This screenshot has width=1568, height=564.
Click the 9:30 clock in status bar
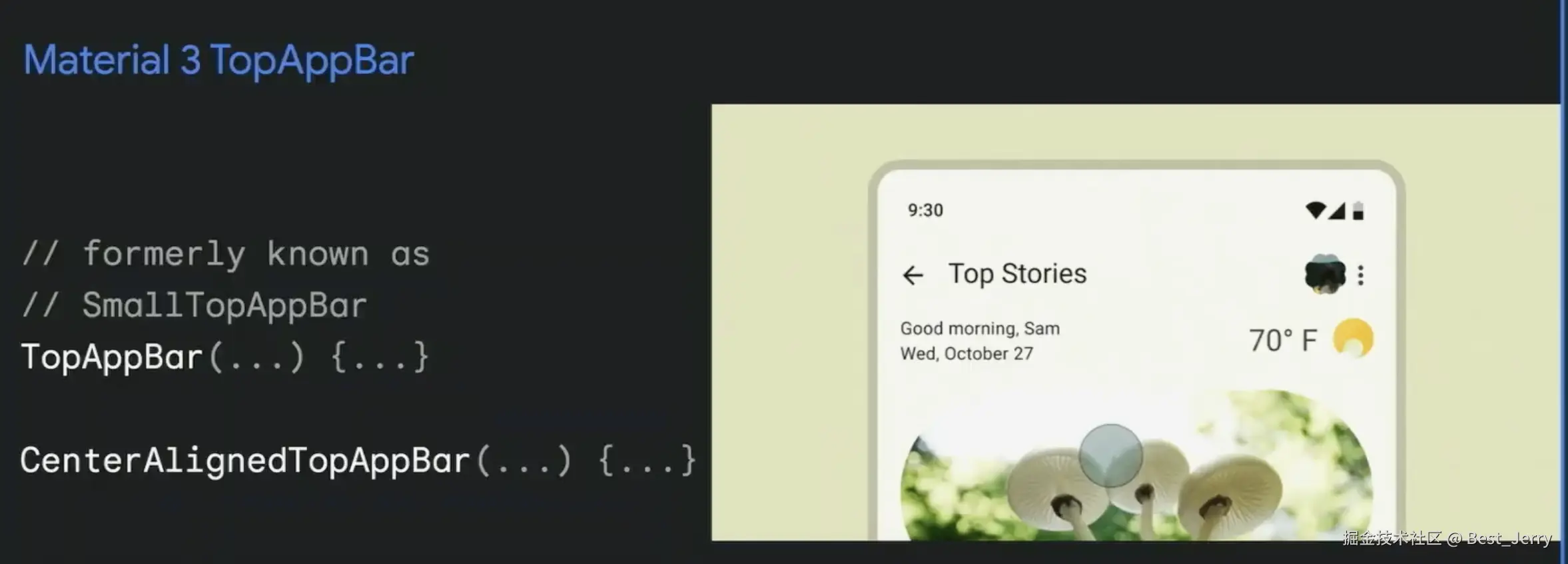point(925,210)
